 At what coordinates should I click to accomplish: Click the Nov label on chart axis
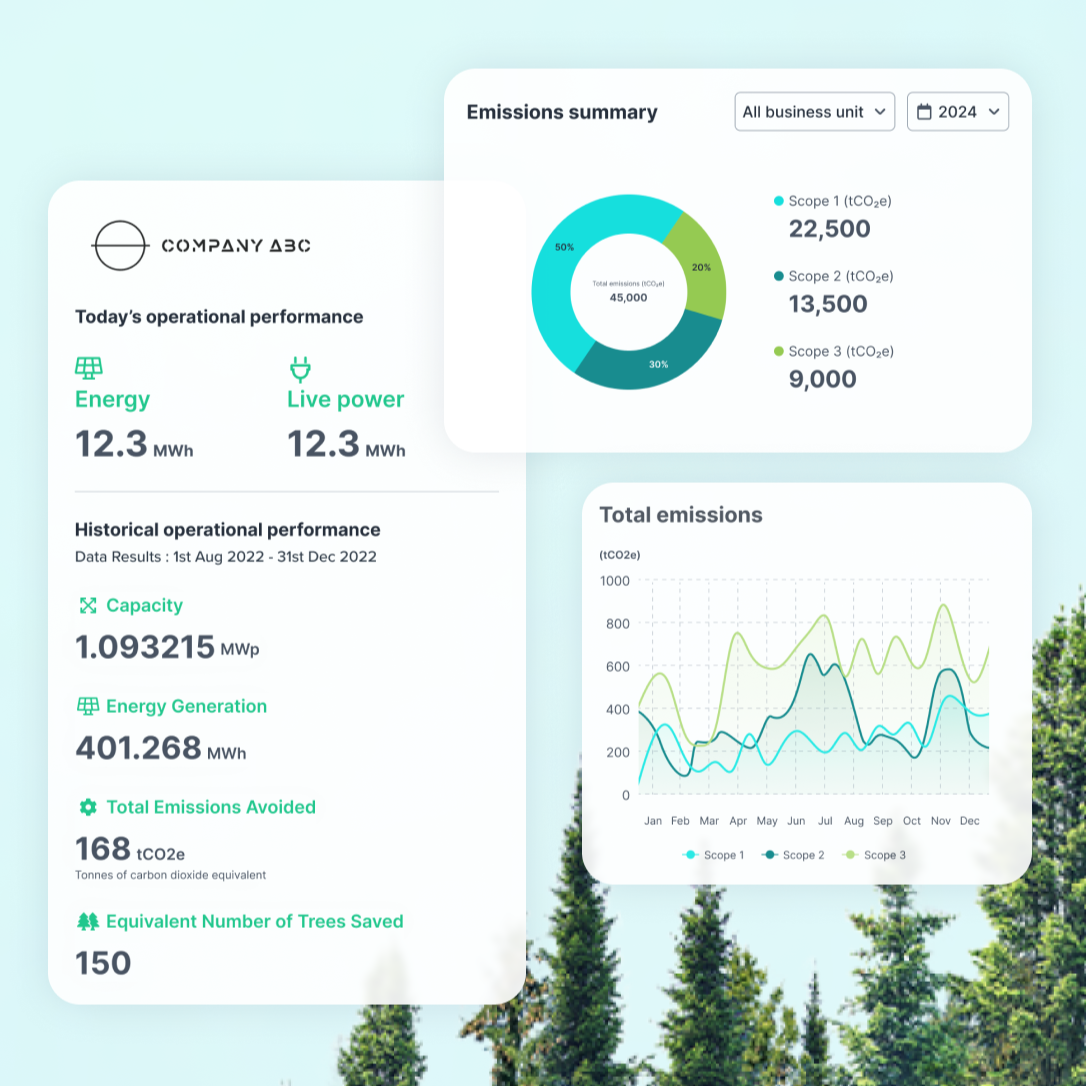click(941, 821)
